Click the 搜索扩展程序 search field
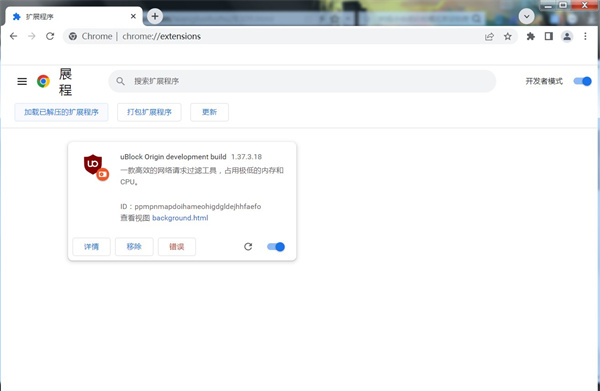This screenshot has height=391, width=600. pos(302,81)
